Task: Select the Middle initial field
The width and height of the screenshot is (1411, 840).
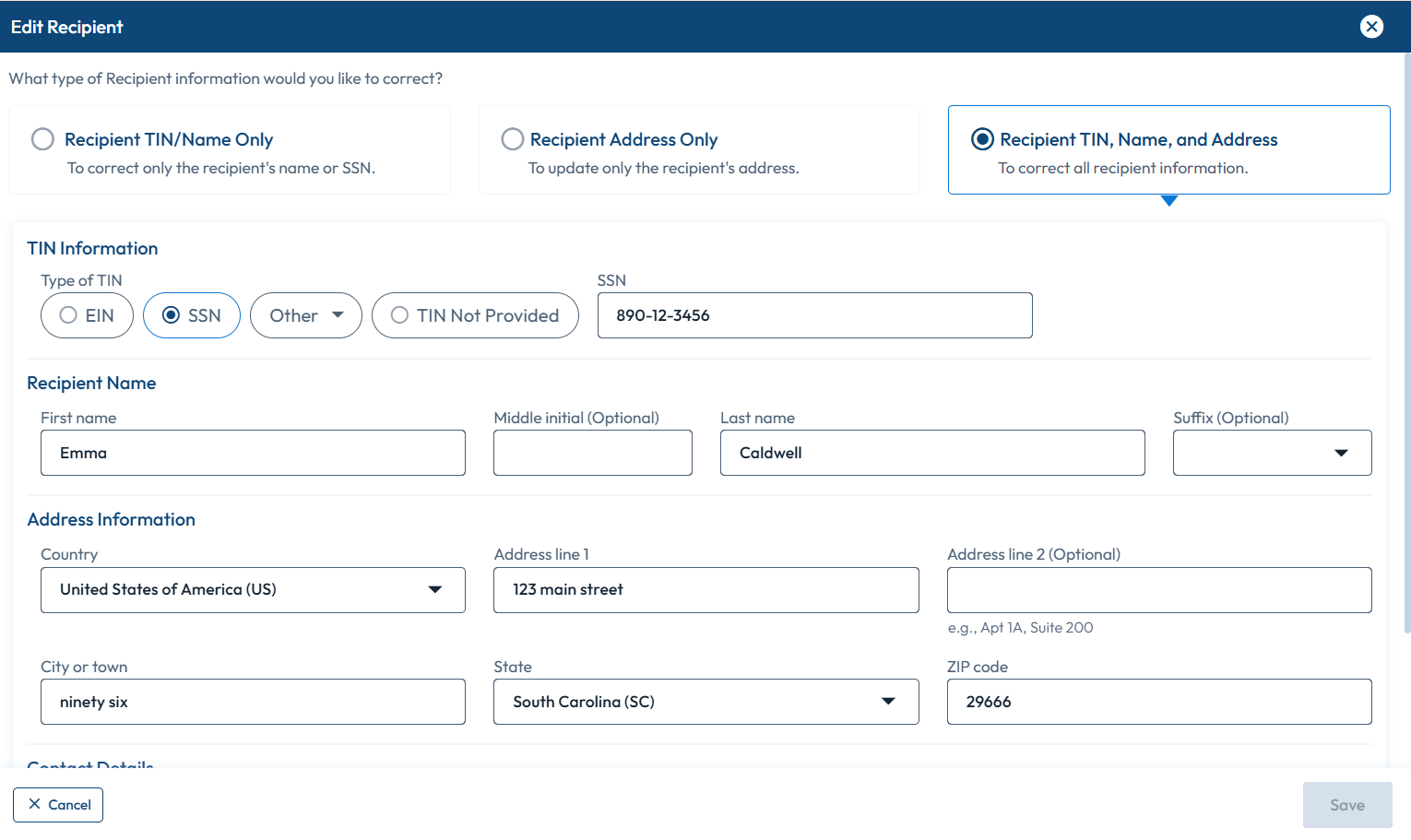Action: click(x=592, y=453)
